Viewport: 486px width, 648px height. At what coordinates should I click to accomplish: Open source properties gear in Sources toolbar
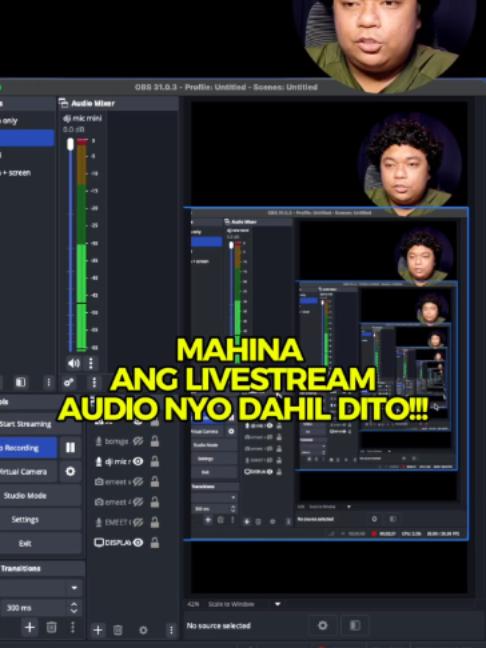[143, 630]
